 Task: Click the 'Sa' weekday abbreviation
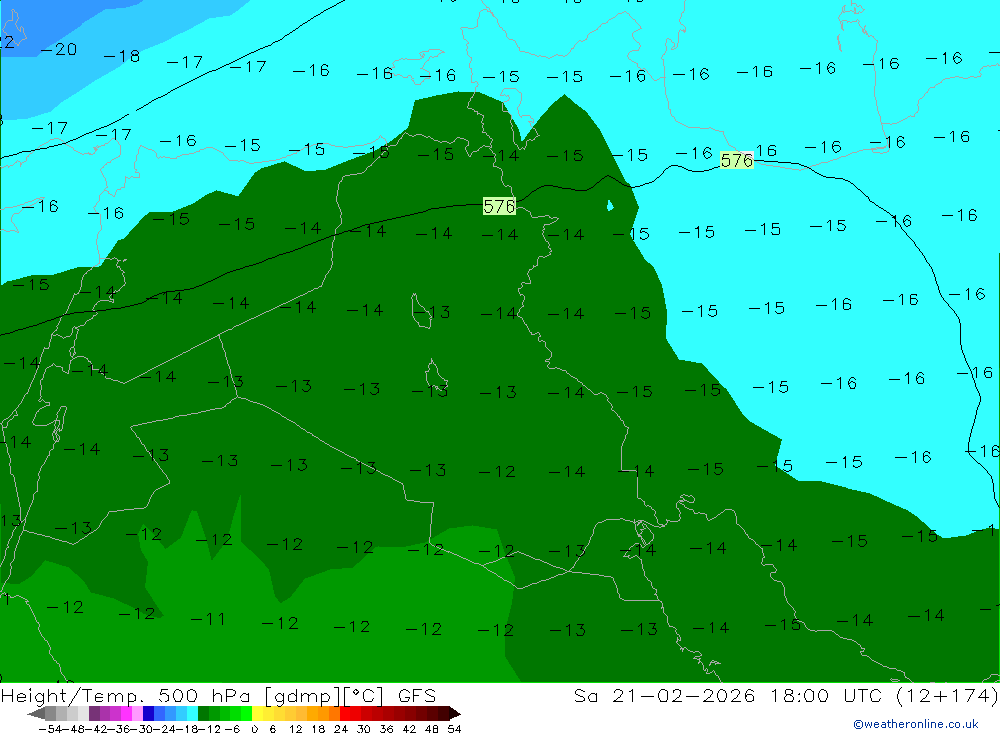click(x=585, y=695)
